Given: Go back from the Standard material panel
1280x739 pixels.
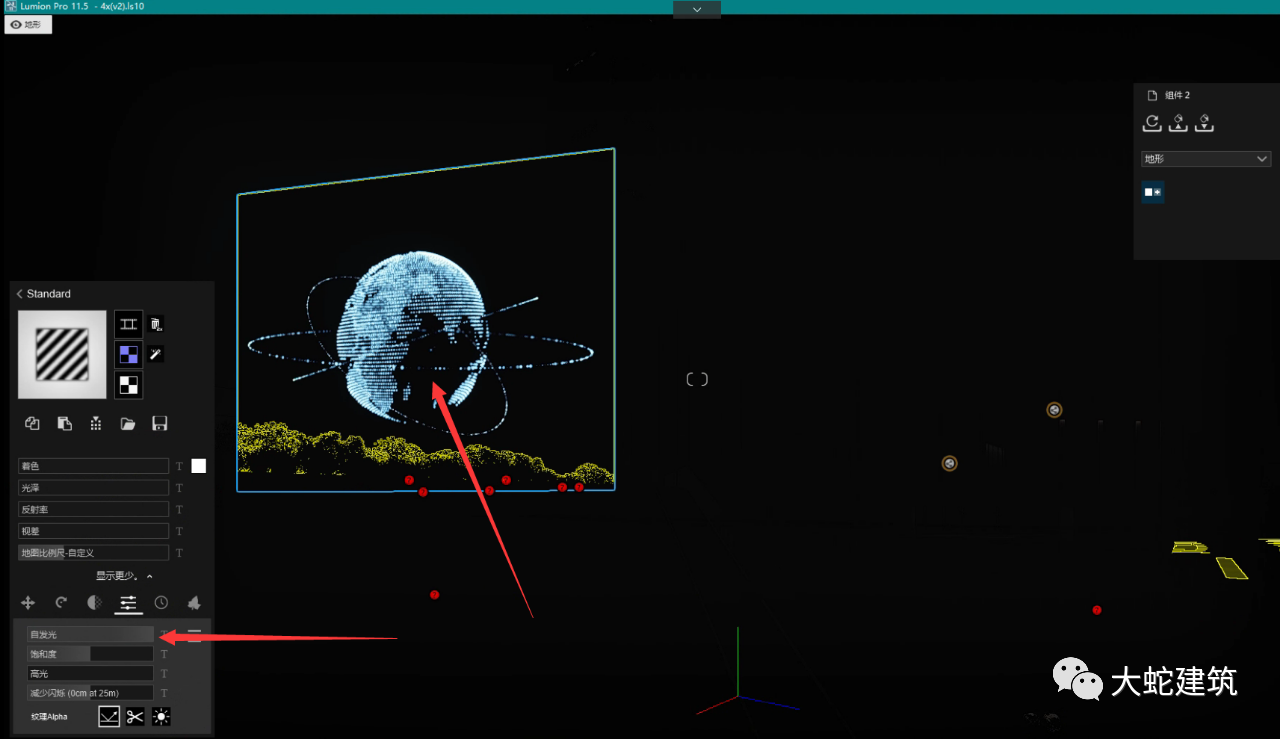Looking at the screenshot, I should [19, 294].
